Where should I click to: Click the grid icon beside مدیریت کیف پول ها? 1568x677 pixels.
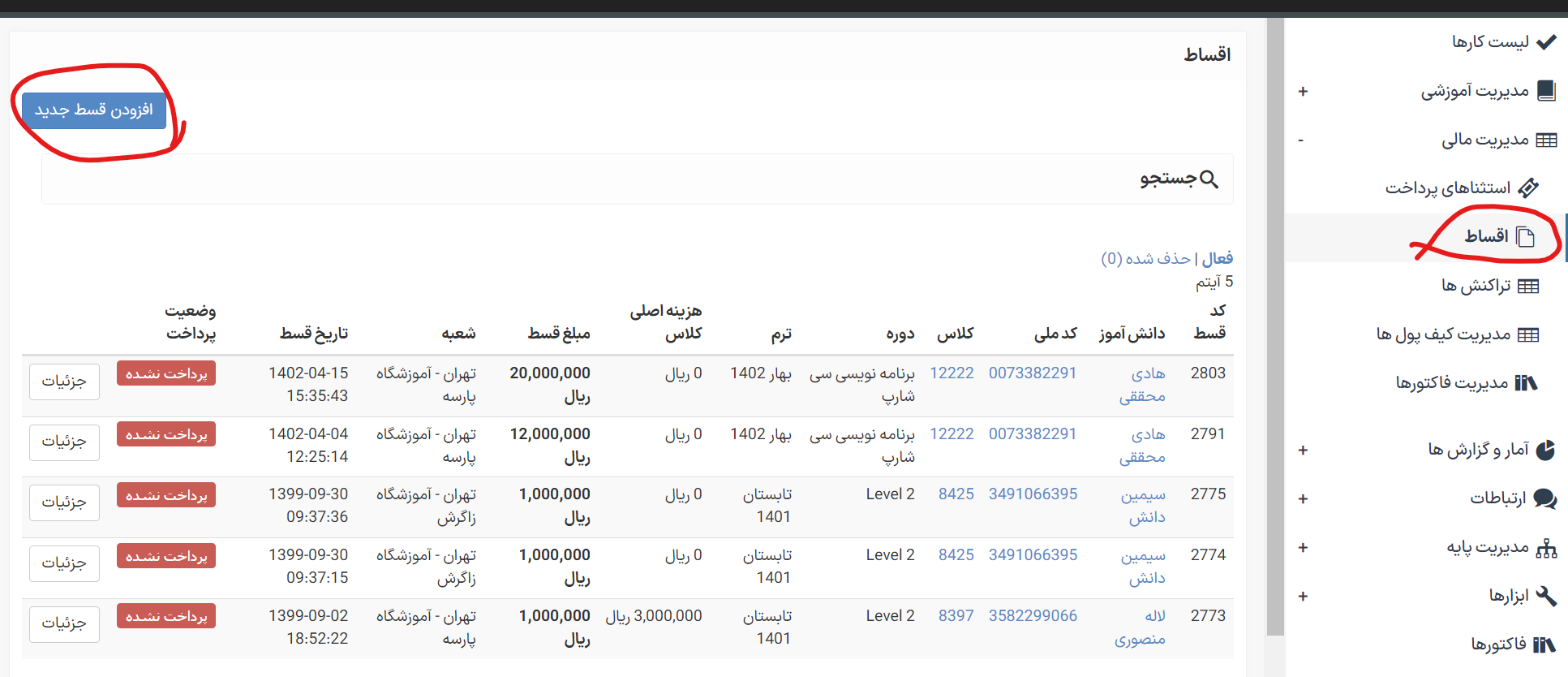coord(1528,335)
